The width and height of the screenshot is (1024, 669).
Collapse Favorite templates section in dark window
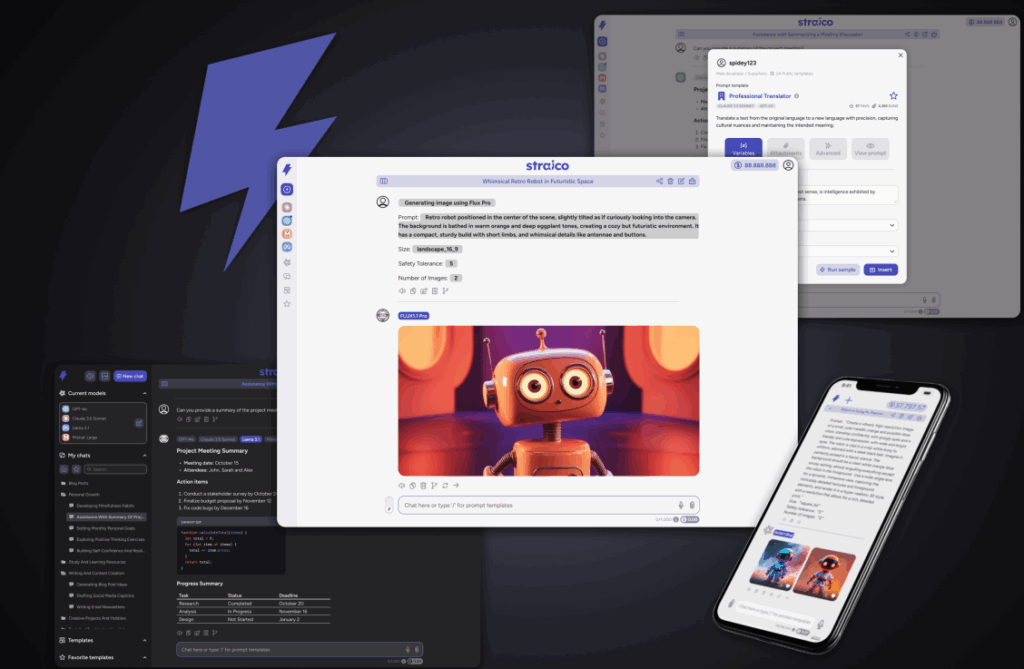(144, 657)
